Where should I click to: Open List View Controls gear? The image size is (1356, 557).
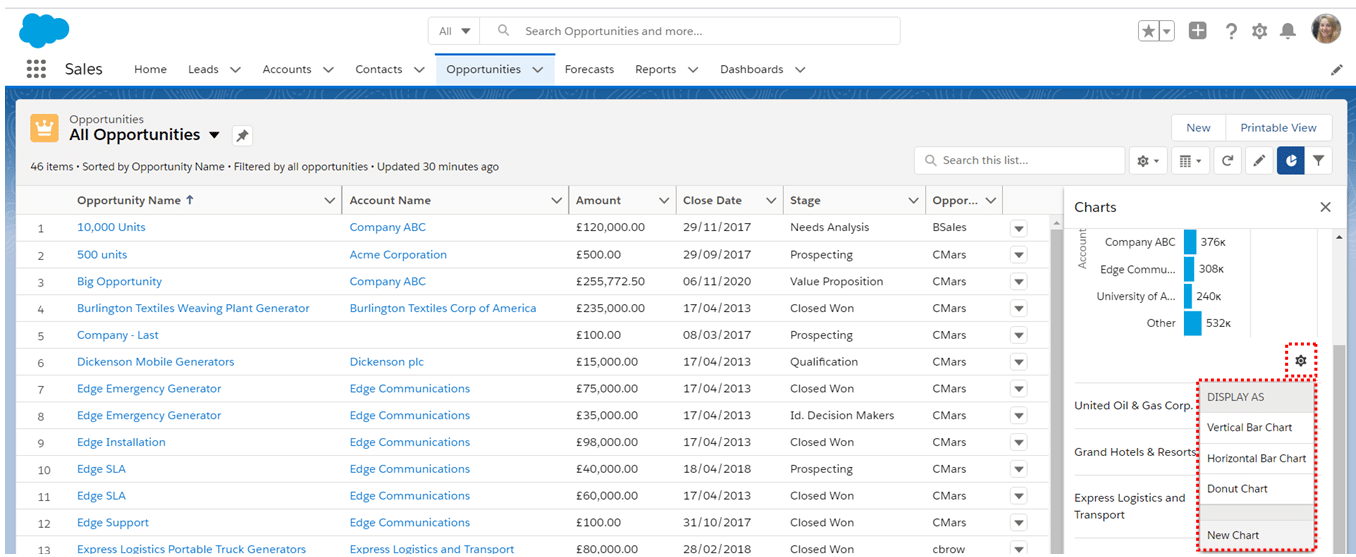pyautogui.click(x=1148, y=160)
